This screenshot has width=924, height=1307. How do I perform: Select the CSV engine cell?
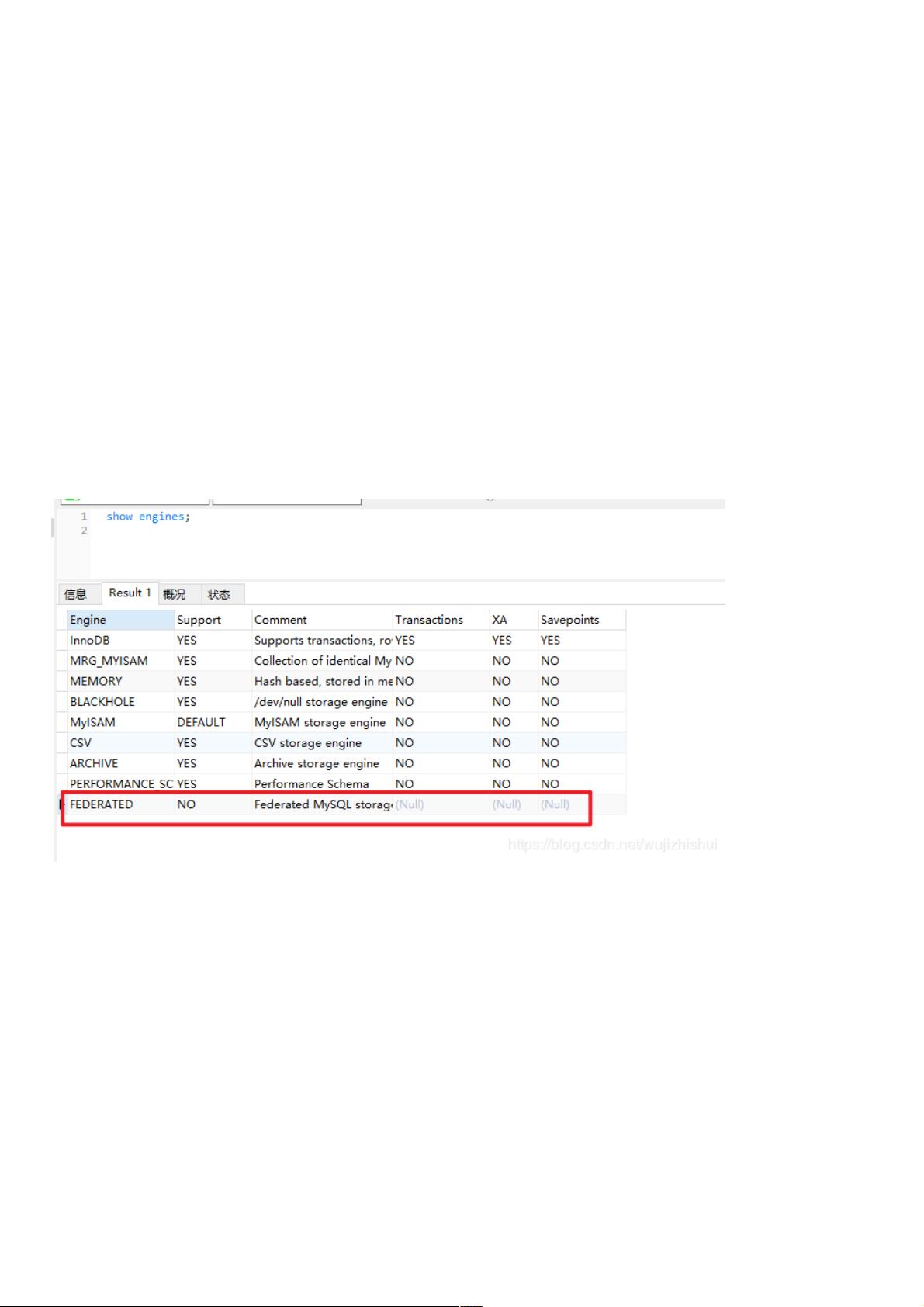click(x=120, y=743)
